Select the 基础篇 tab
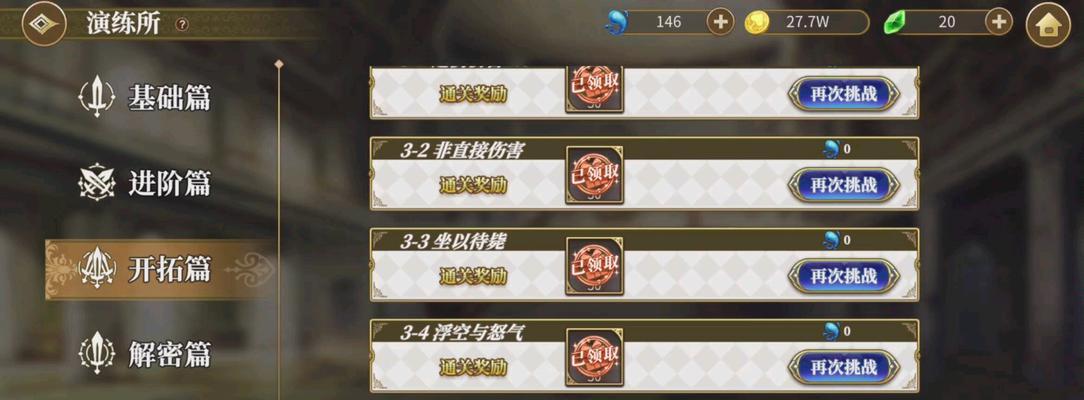This screenshot has height=400, width=1084. [x=145, y=98]
